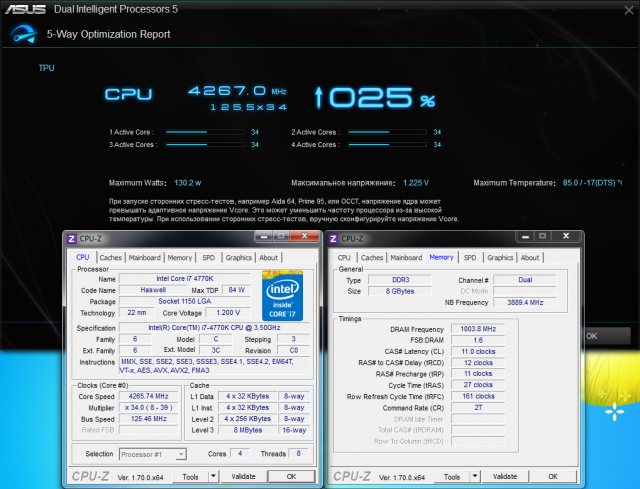Click the Intel Core i7 4770K name field
Screen dimensions: 640x489
click(185, 278)
